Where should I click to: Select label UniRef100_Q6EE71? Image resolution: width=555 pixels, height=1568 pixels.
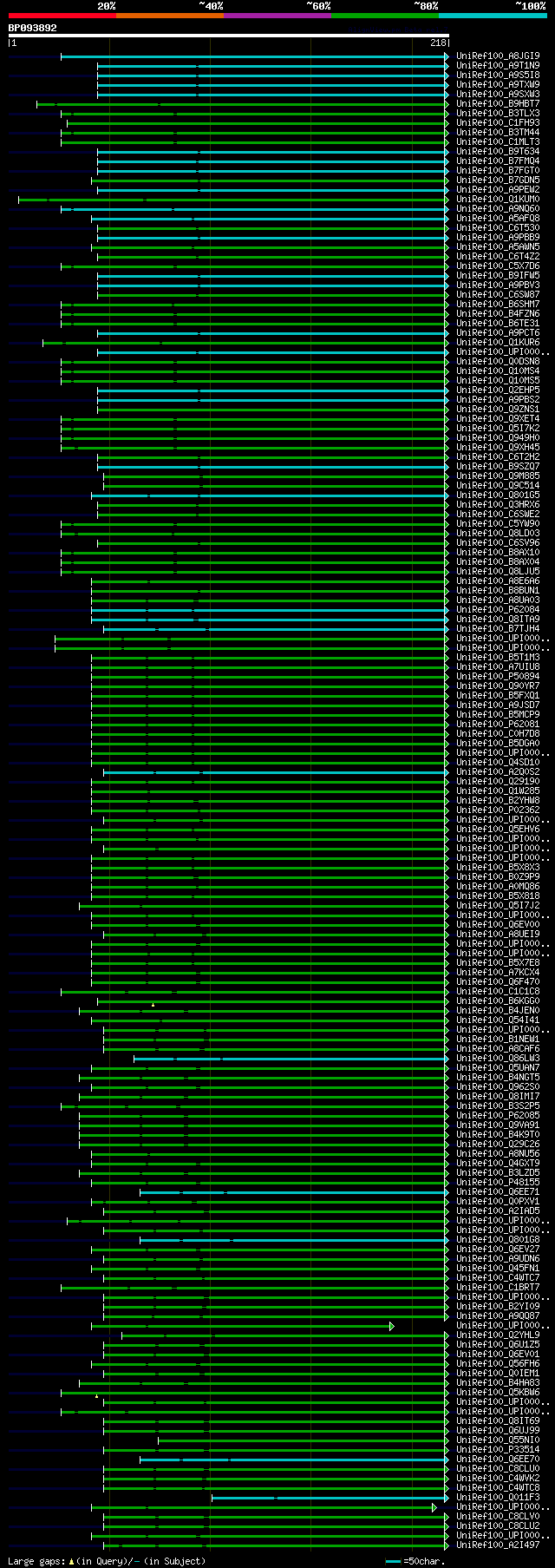coord(498,1192)
